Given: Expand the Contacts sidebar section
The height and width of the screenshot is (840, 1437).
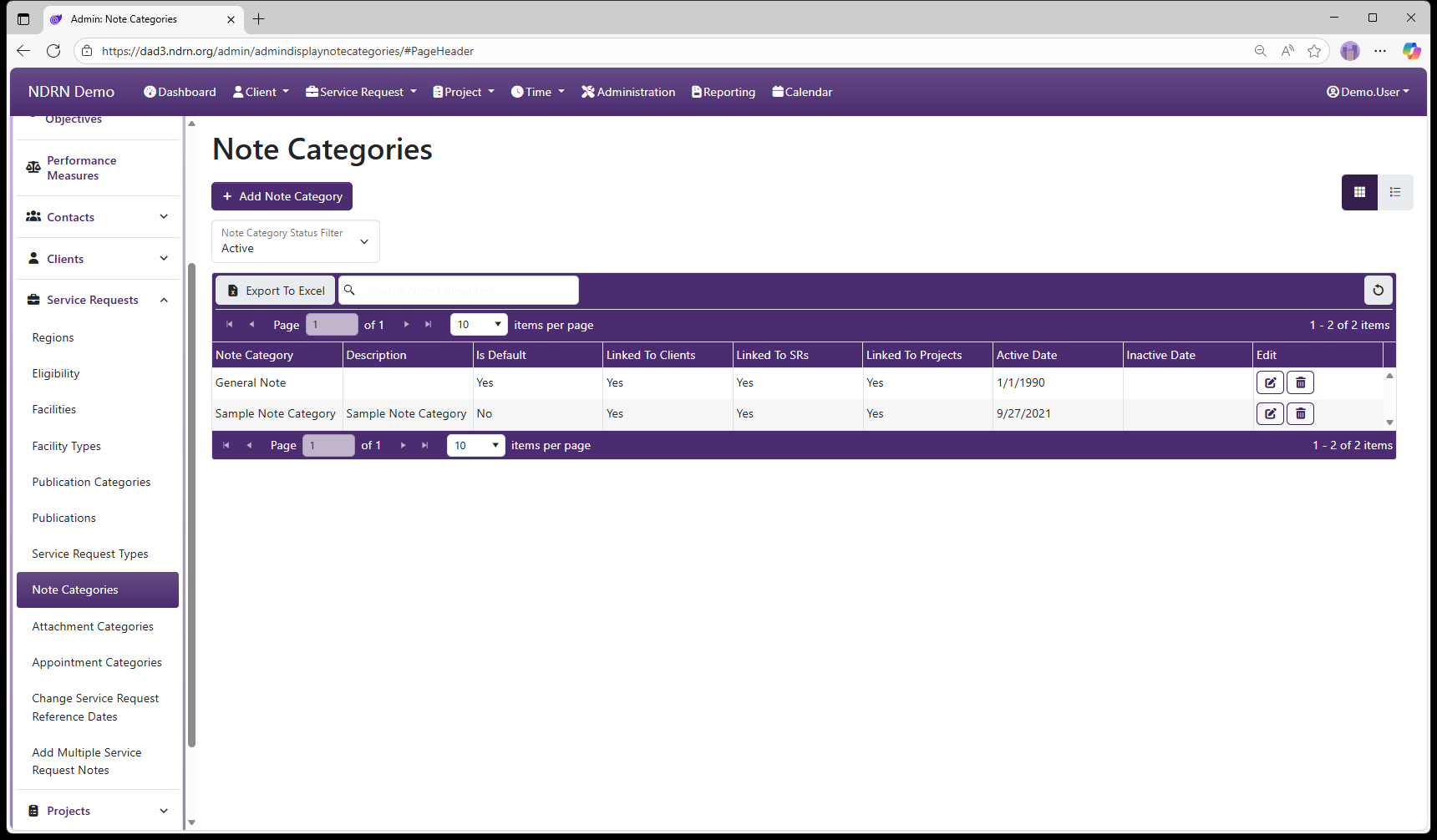Looking at the screenshot, I should tap(98, 217).
